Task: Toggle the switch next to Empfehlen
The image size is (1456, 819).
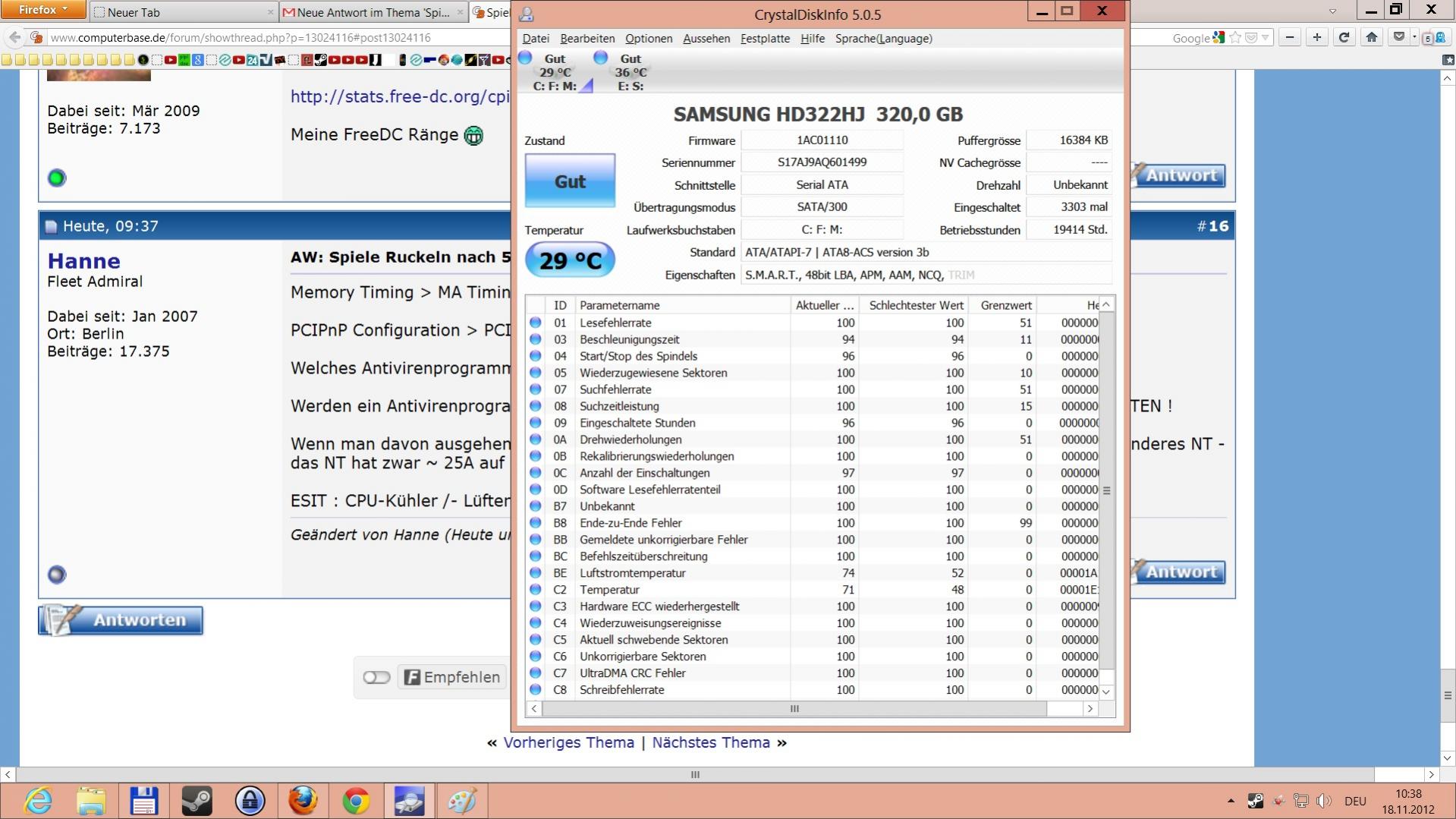Action: tap(376, 677)
